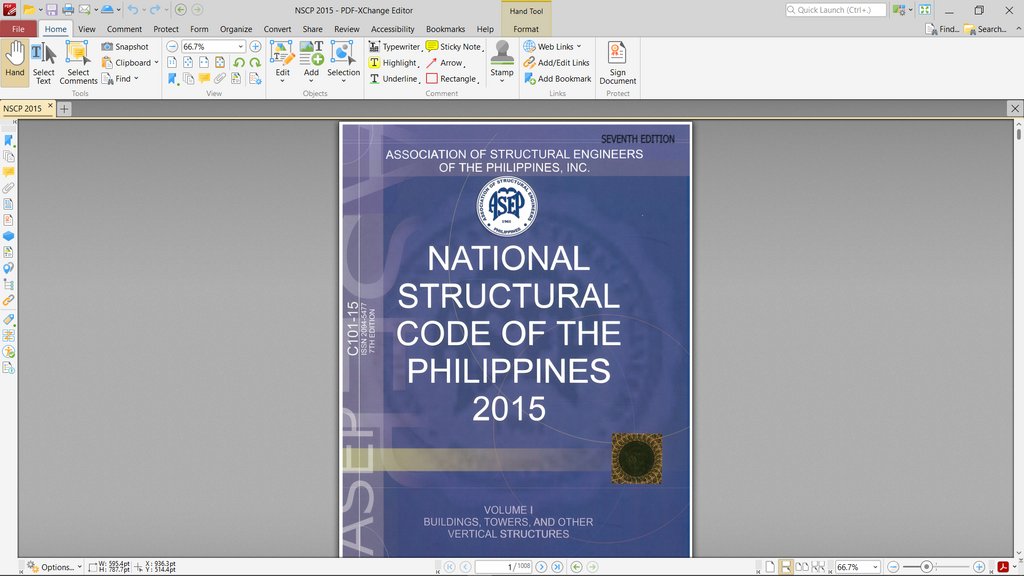1024x576 pixels.
Task: Enable two pages facing layout
Action: pos(802,567)
